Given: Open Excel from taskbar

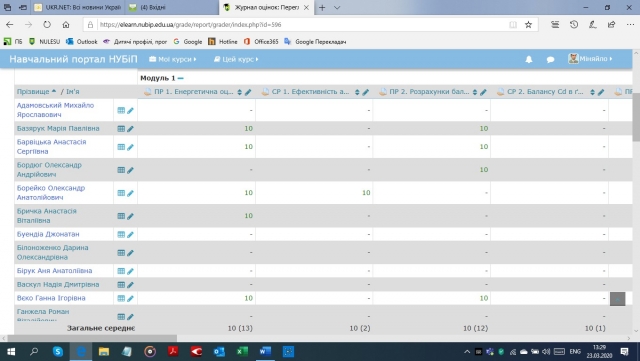Looking at the screenshot, I should pyautogui.click(x=242, y=351).
